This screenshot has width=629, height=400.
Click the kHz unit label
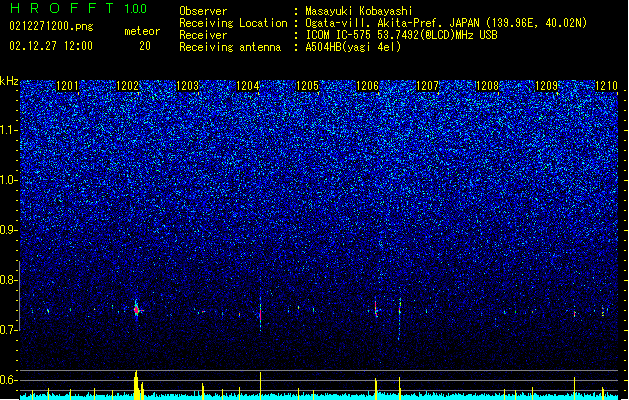point(9,81)
